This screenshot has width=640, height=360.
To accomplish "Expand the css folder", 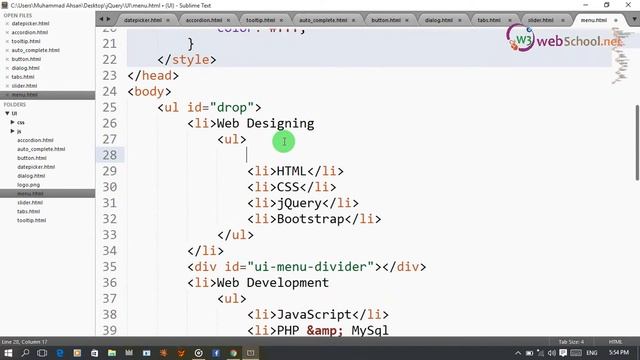I will tap(13, 122).
